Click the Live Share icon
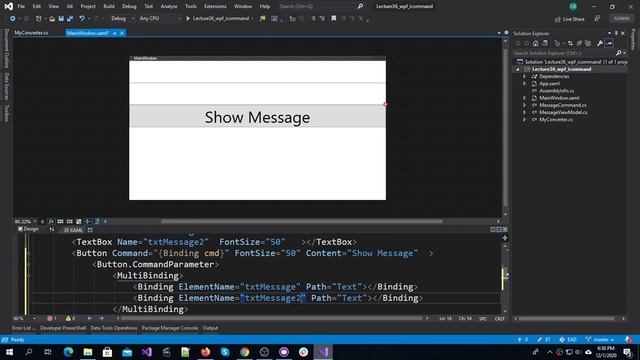This screenshot has height=360, width=640. coord(558,19)
